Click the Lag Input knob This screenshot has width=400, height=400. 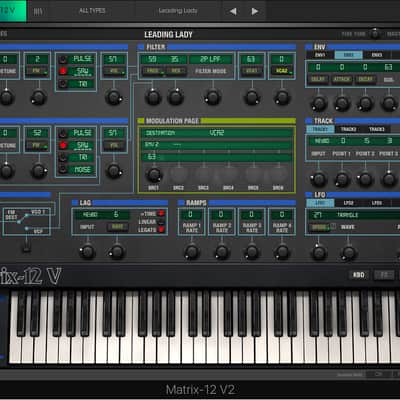tap(87, 251)
